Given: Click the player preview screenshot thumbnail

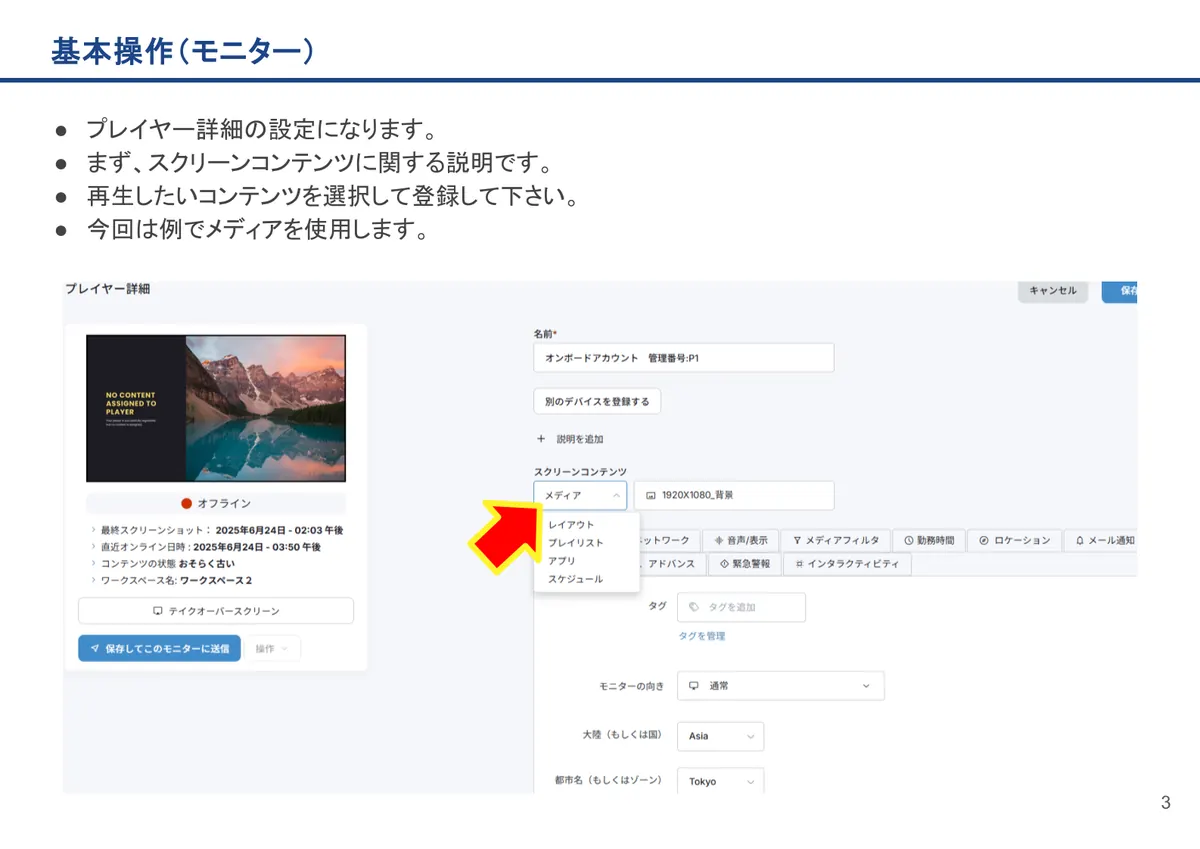Looking at the screenshot, I should tap(216, 408).
